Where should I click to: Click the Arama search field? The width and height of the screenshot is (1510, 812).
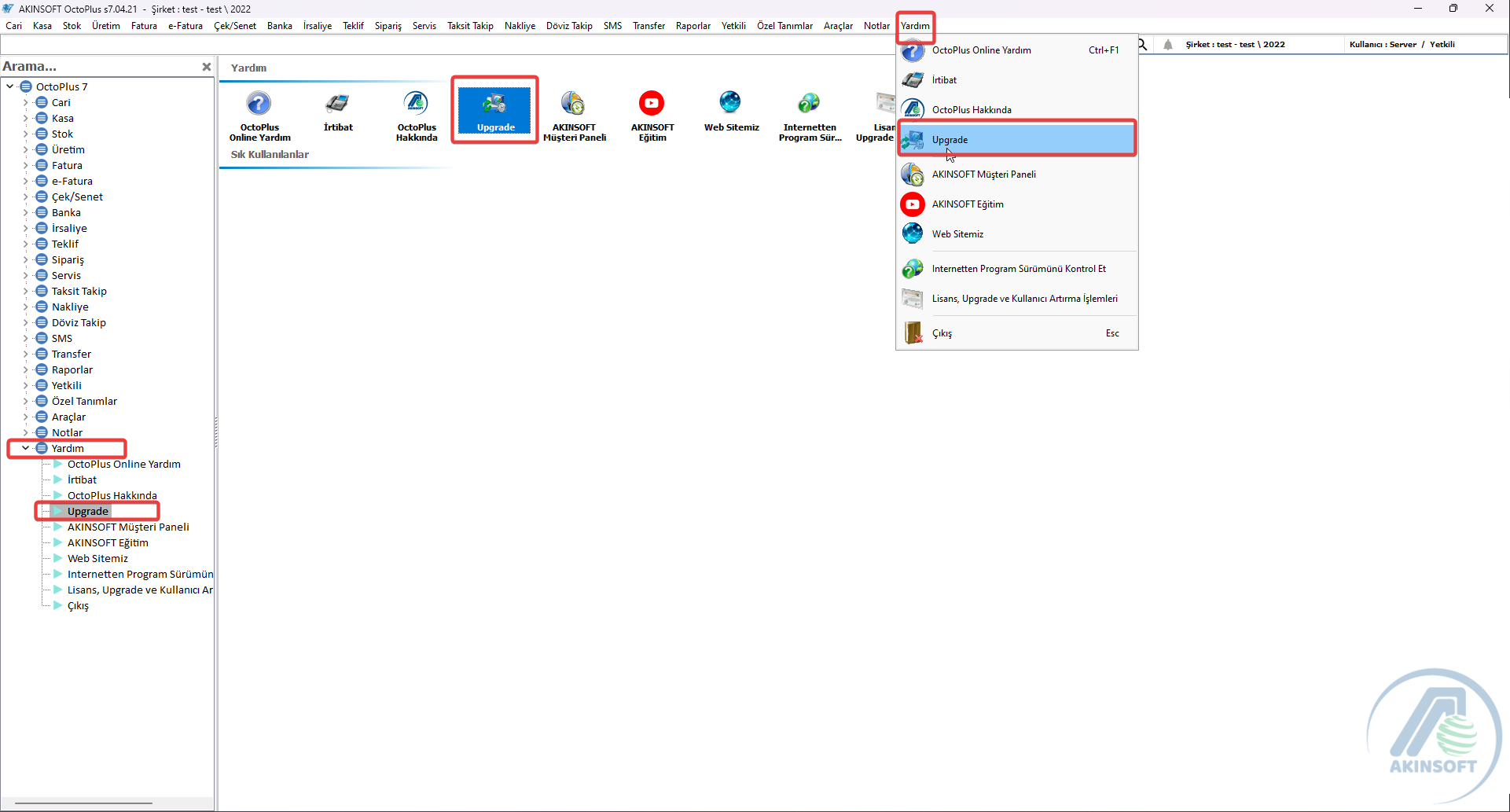tap(99, 67)
